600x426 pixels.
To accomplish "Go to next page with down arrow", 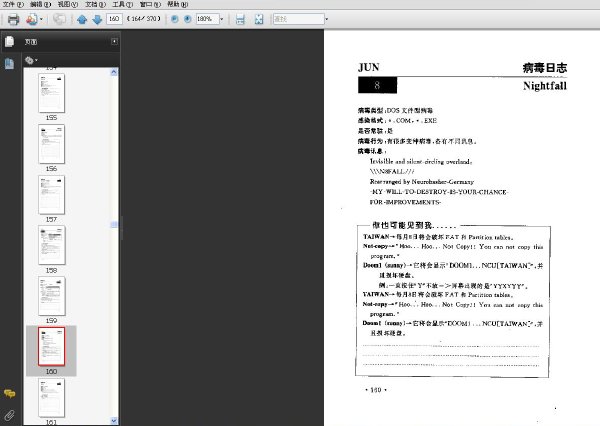I will coord(97,19).
